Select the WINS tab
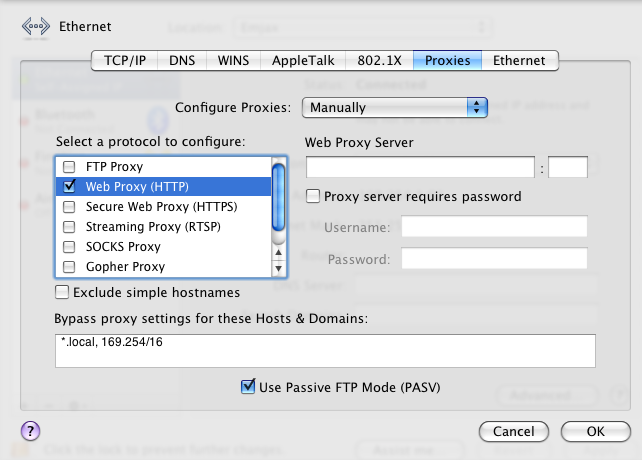 [234, 61]
